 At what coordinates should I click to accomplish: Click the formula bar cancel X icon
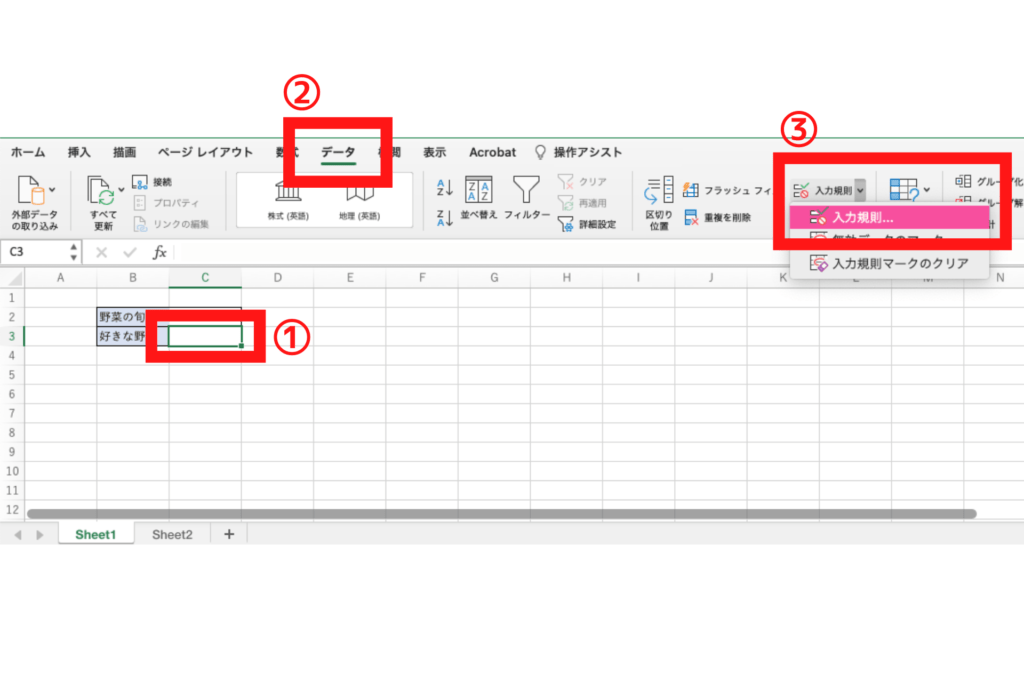point(101,252)
